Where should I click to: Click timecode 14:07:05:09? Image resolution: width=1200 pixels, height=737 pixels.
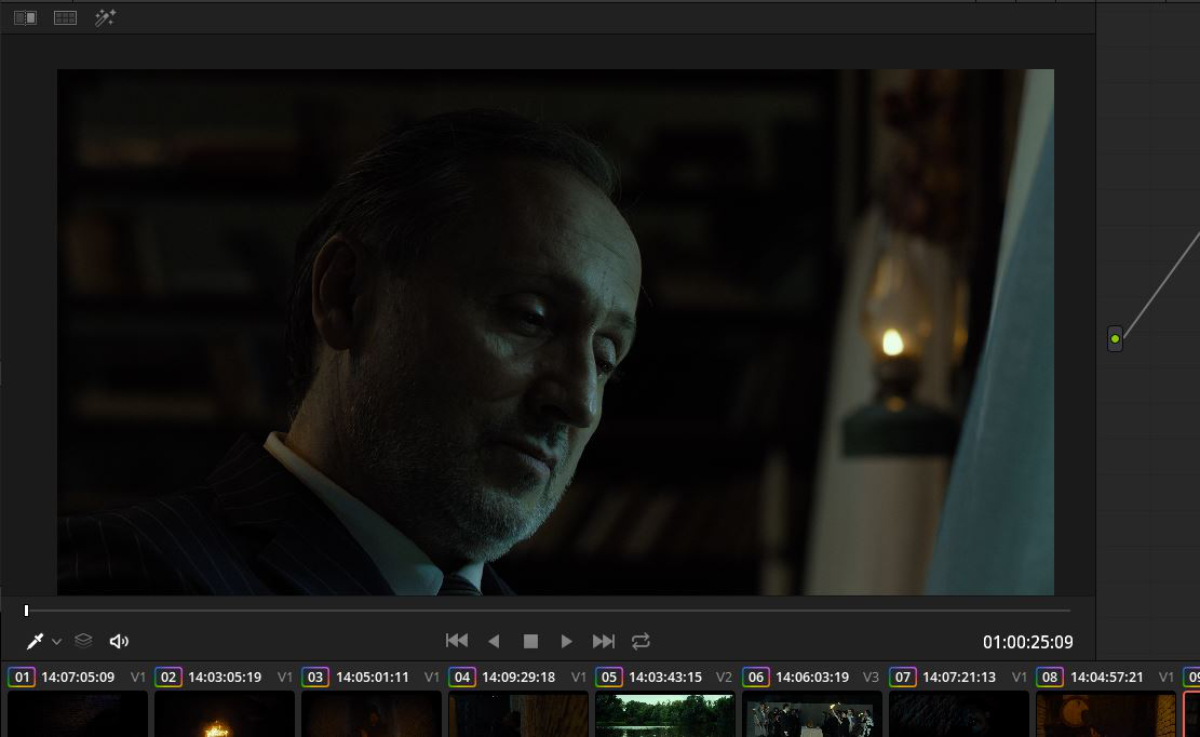78,677
